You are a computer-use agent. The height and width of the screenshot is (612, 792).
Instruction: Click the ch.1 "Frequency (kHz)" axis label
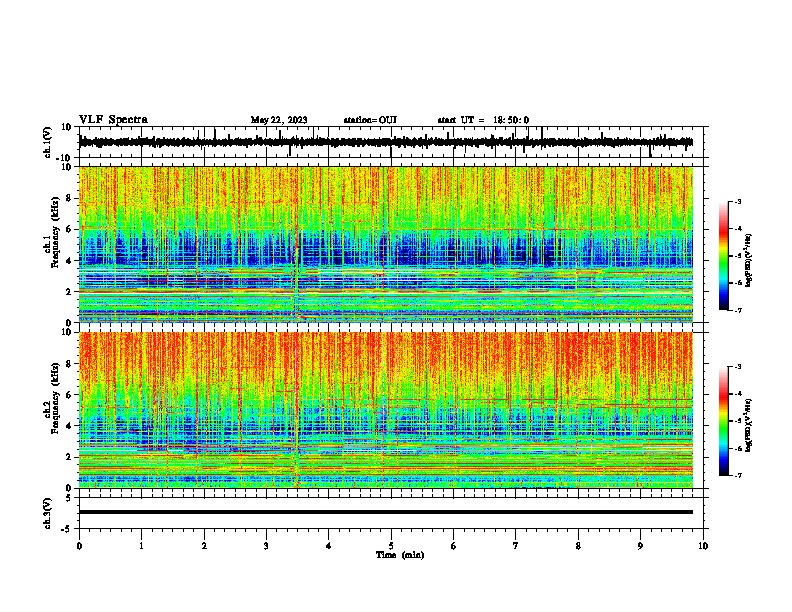[x=55, y=233]
